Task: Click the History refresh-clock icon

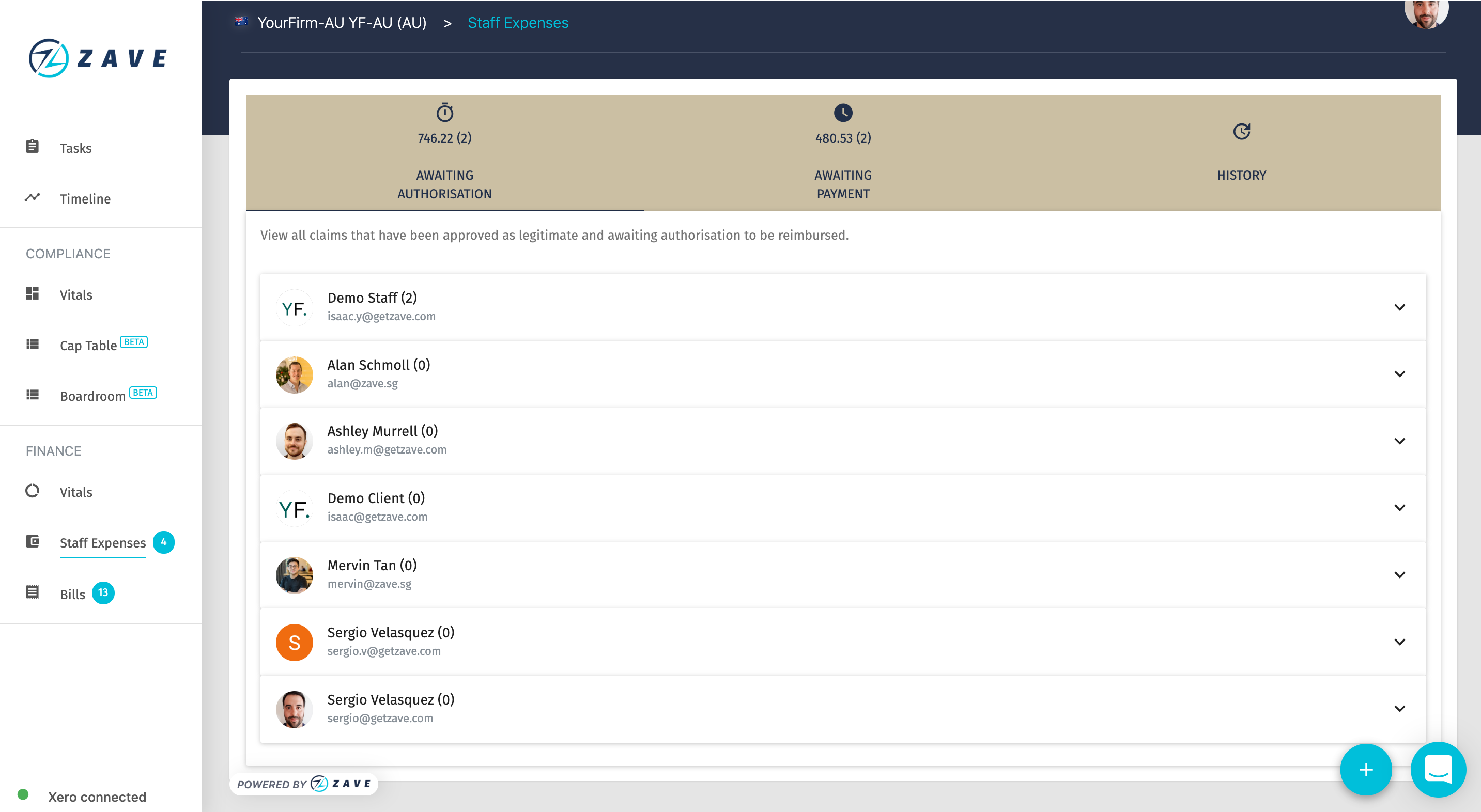Action: [1242, 132]
